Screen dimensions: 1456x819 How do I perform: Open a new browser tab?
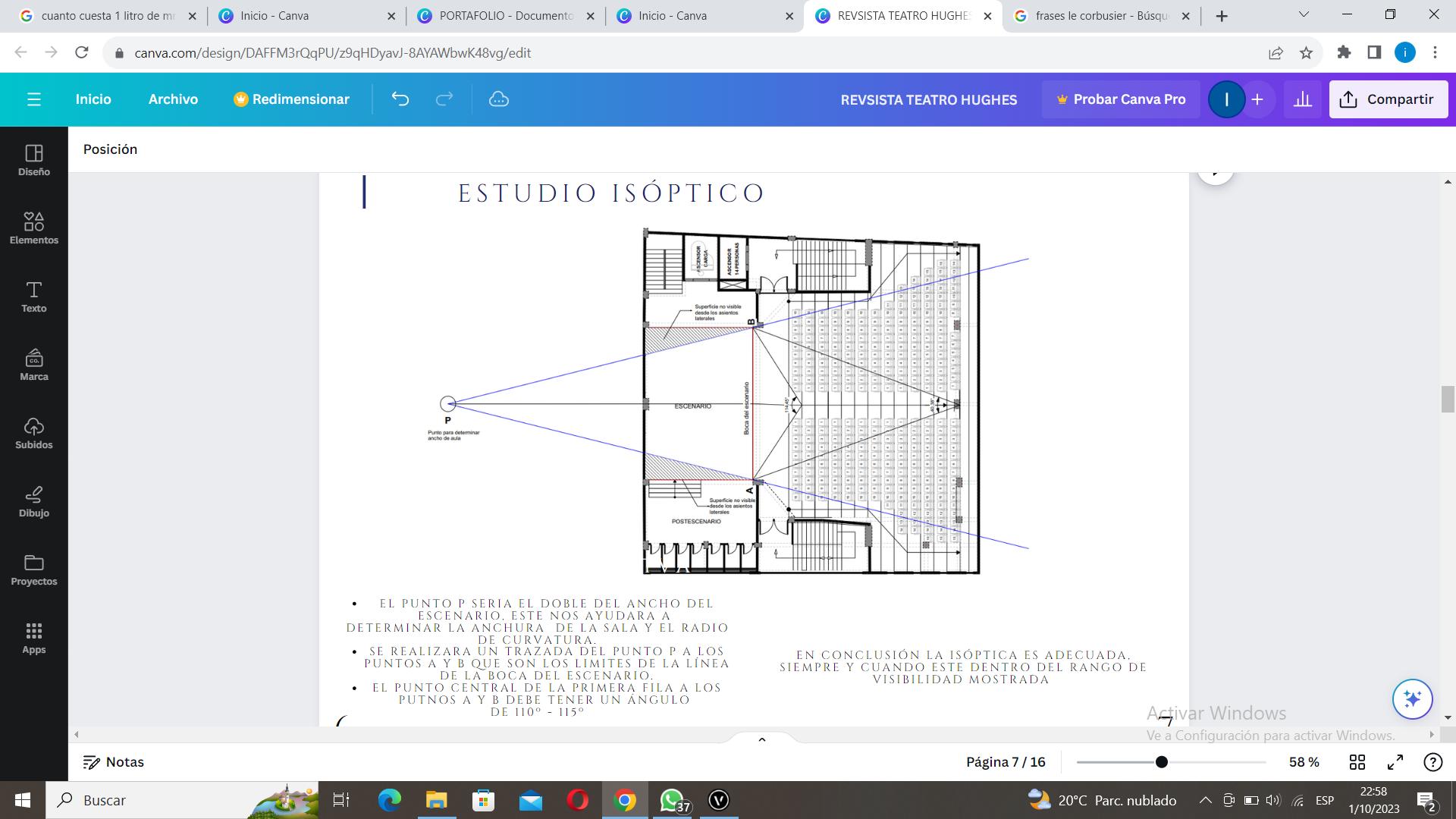tap(1222, 16)
